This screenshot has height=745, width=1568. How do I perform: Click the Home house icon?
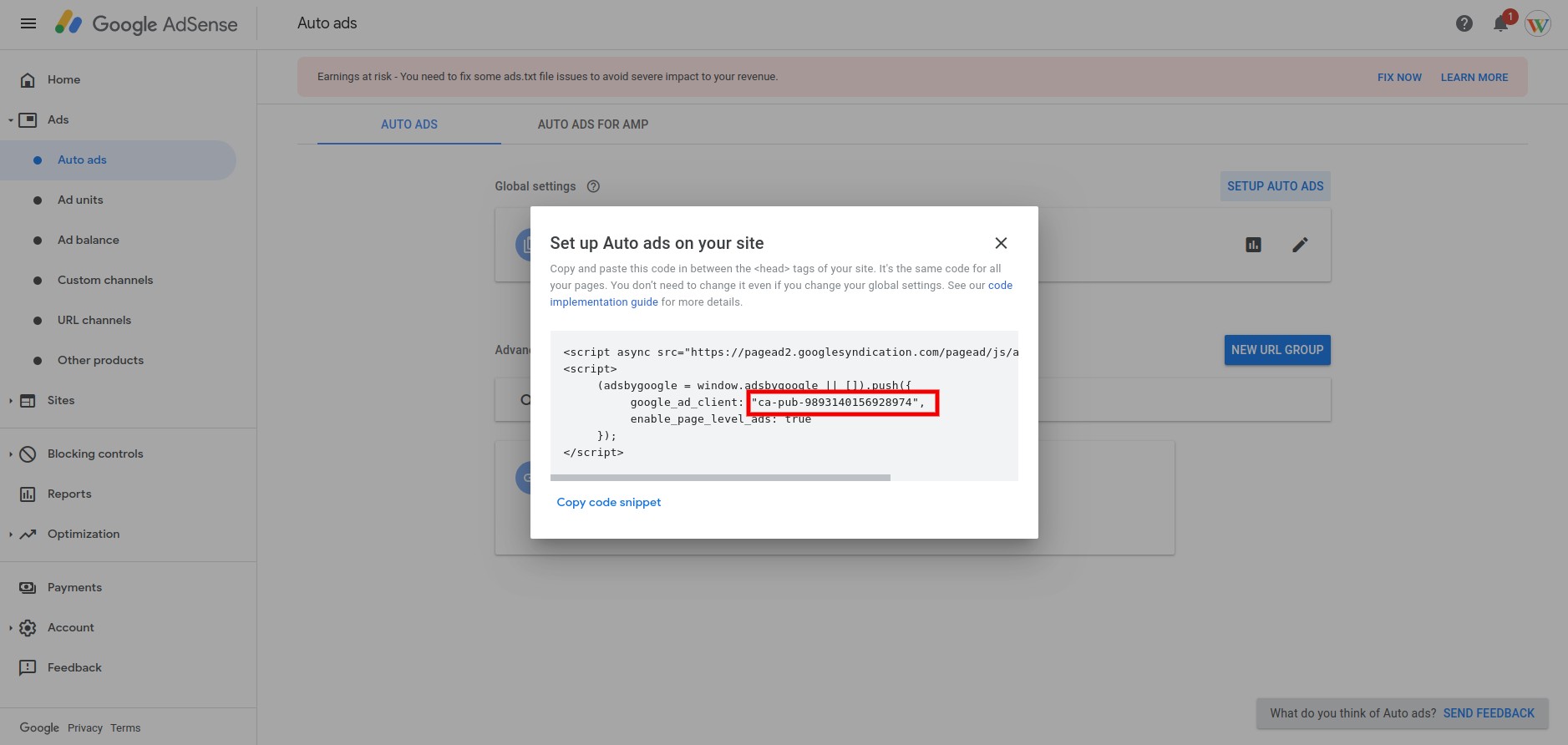point(28,80)
